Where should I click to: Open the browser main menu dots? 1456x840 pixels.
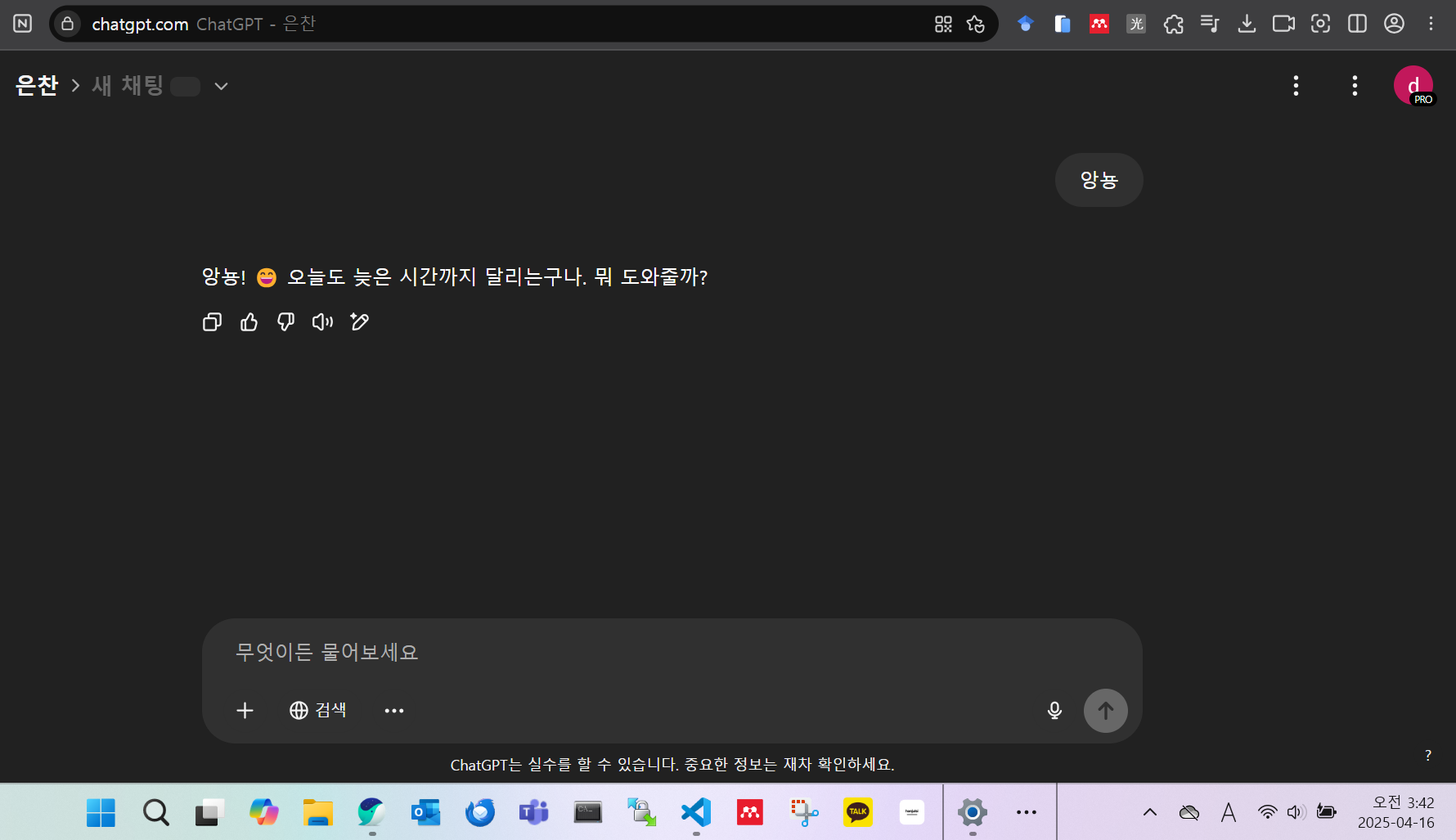(1431, 24)
